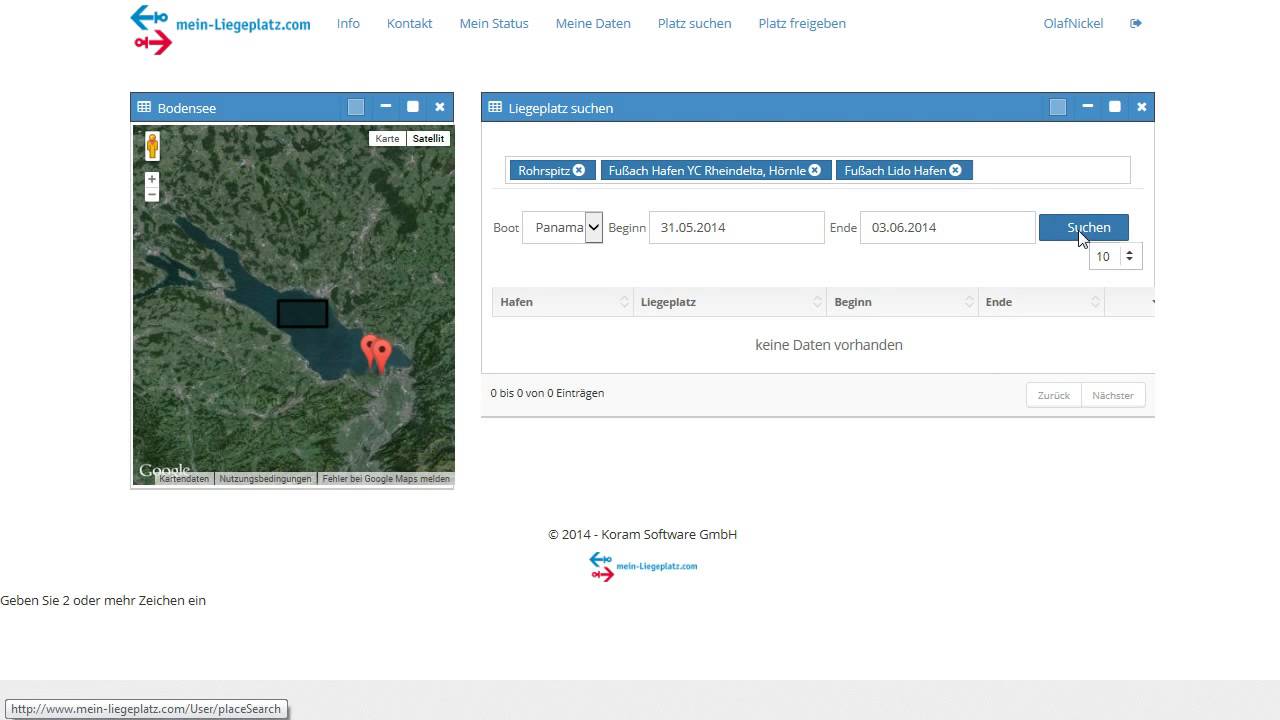Open the Info menu item

click(348, 23)
